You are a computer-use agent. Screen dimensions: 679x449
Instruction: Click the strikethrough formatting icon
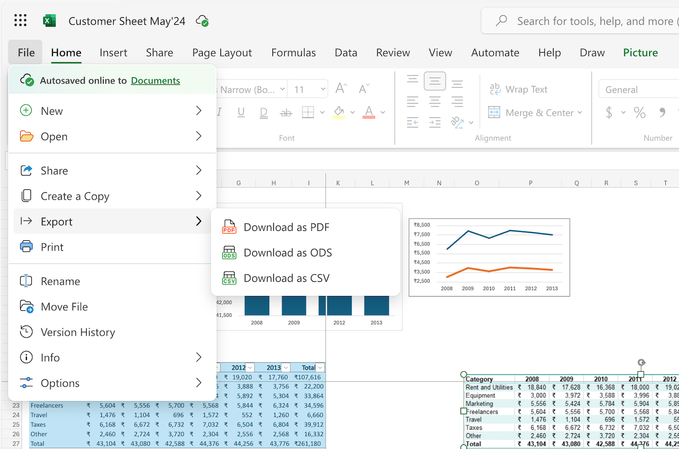coord(284,113)
